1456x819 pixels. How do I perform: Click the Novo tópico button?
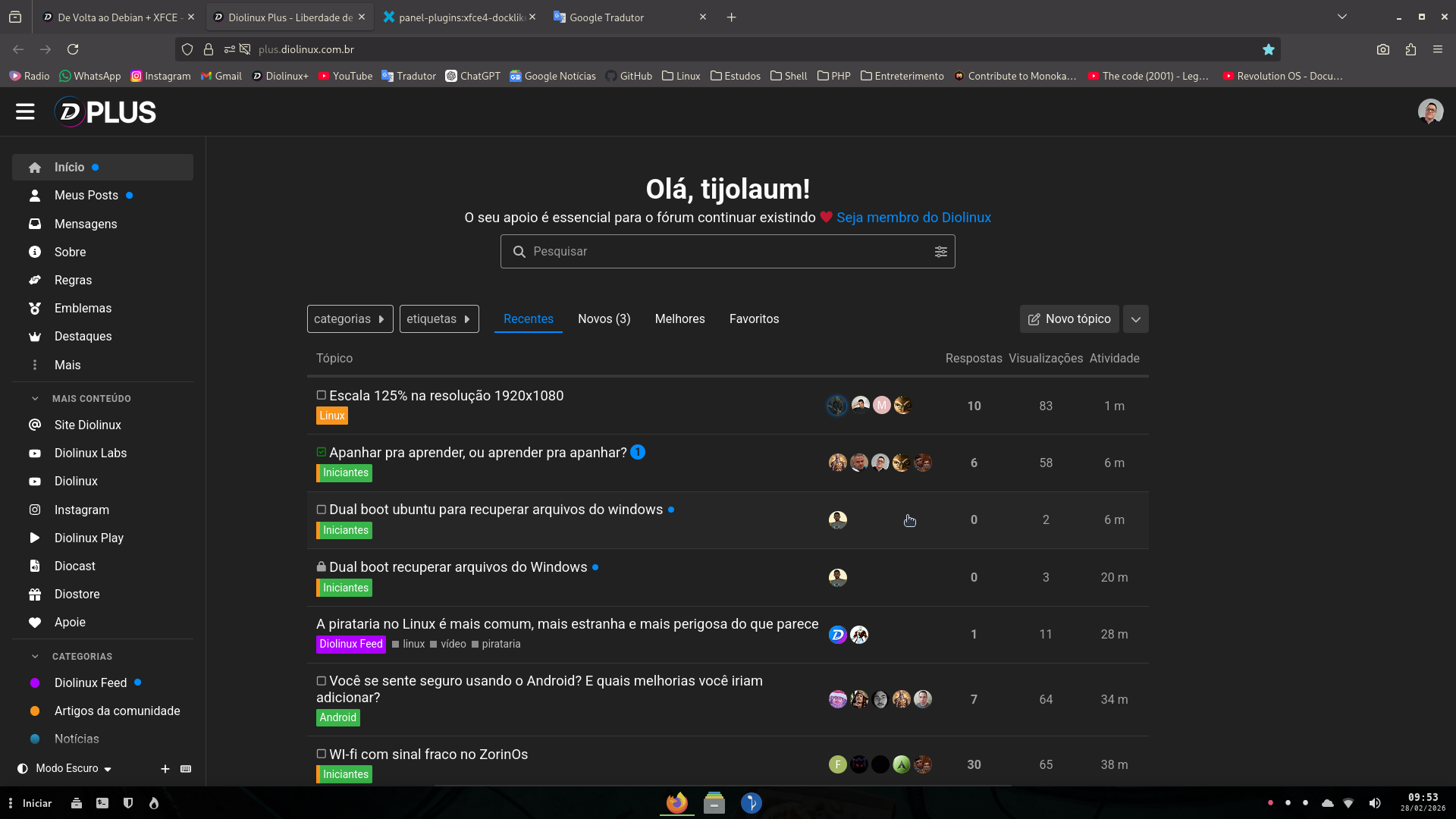pyautogui.click(x=1068, y=319)
